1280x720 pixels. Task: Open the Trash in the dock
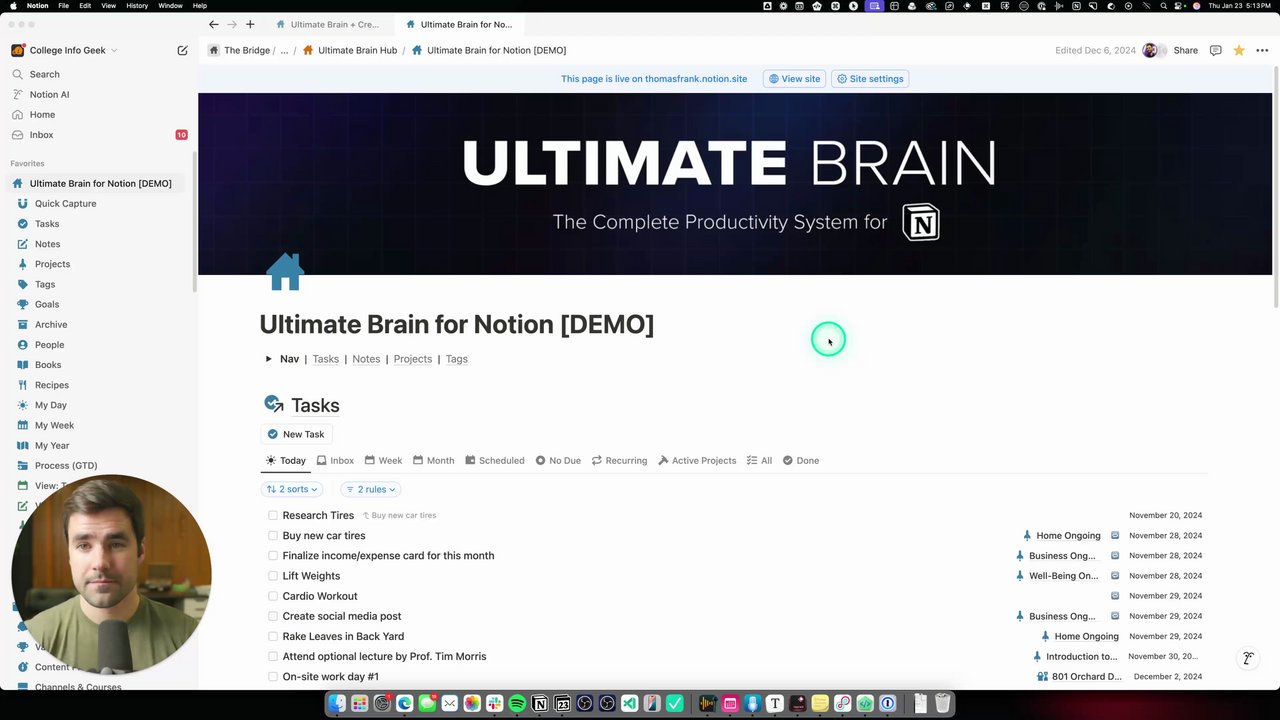942,704
